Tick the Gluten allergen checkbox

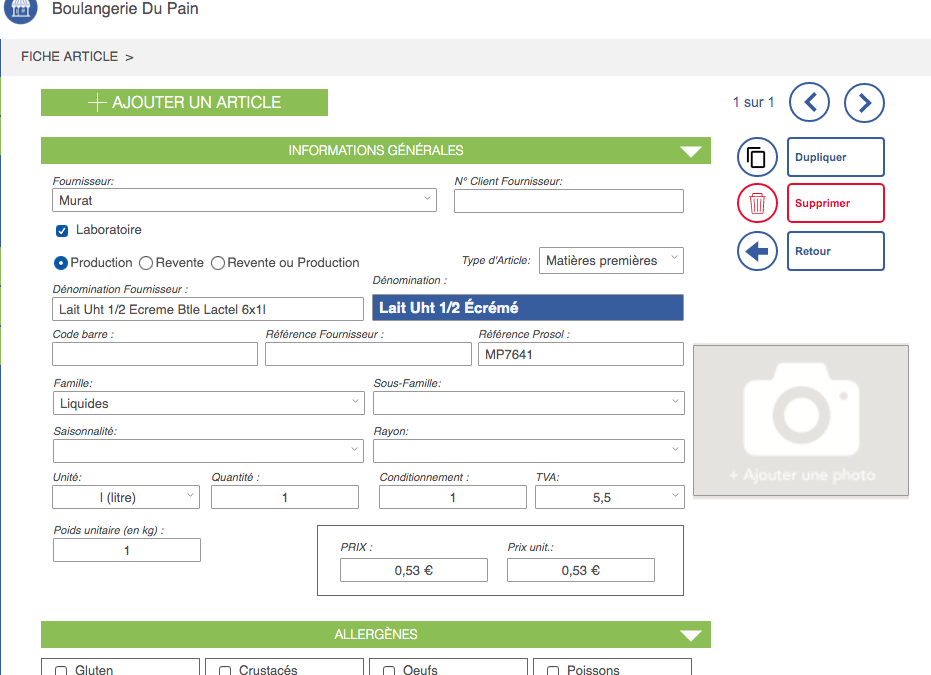pyautogui.click(x=61, y=670)
